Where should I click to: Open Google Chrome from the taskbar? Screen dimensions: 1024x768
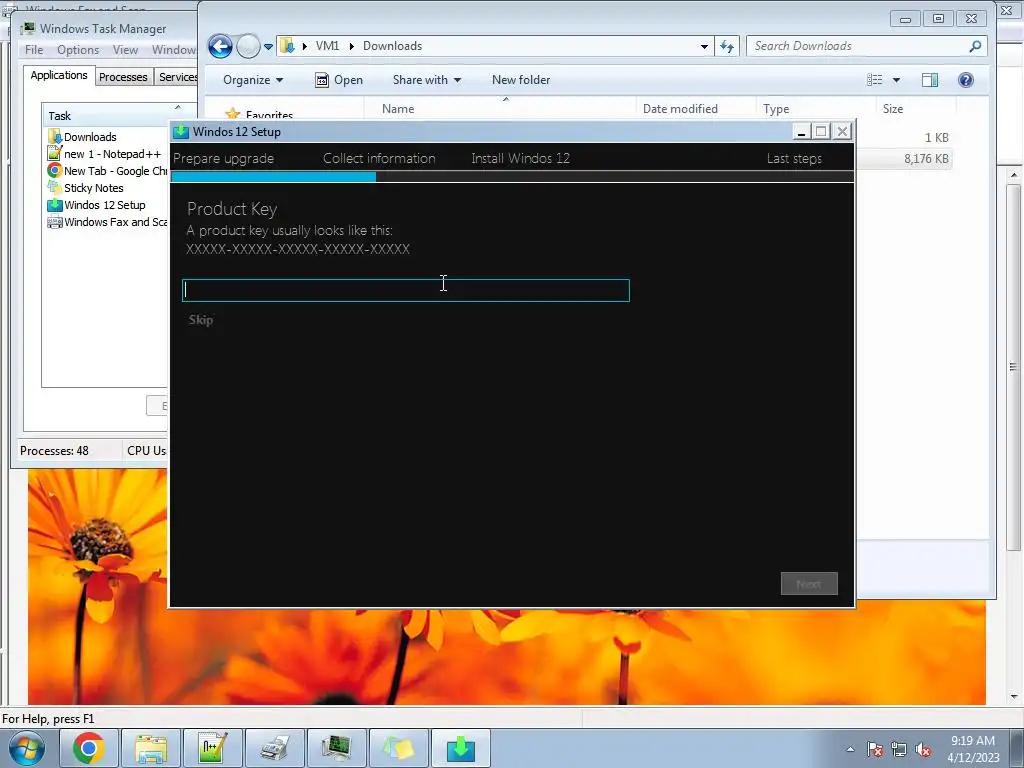[x=89, y=748]
